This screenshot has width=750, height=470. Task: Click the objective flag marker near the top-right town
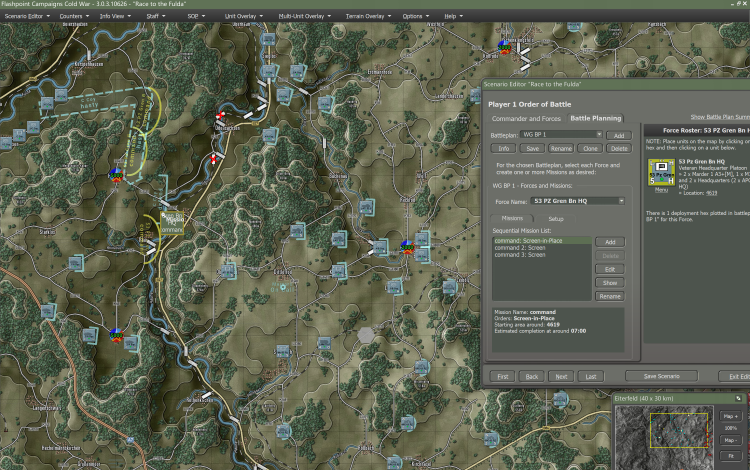coord(504,47)
